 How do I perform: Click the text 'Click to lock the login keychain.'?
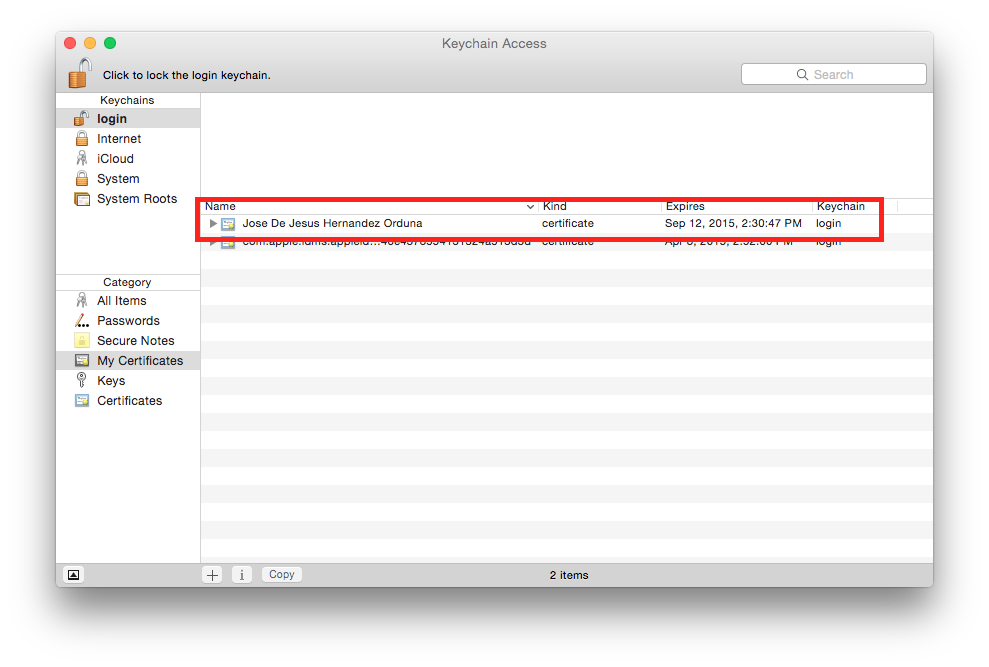[187, 75]
